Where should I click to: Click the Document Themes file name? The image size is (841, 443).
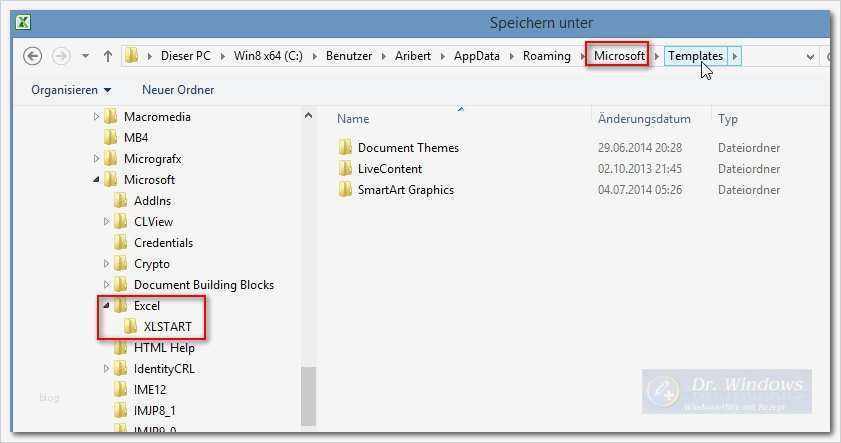coord(408,147)
